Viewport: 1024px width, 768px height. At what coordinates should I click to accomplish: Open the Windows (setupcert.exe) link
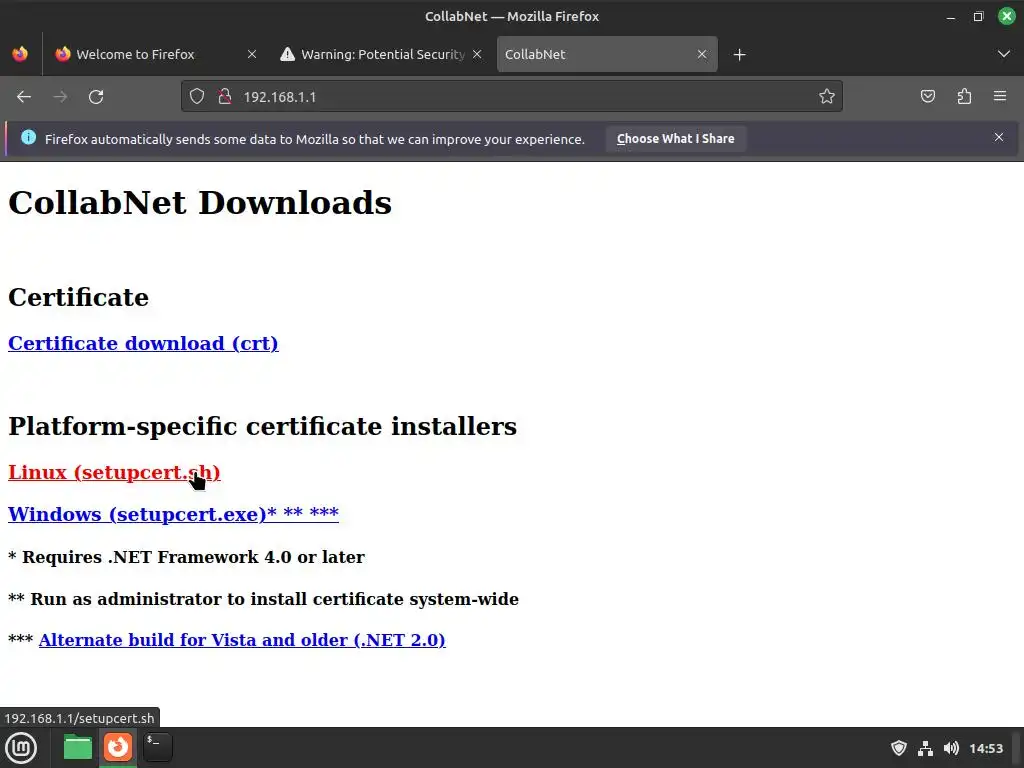click(x=173, y=514)
